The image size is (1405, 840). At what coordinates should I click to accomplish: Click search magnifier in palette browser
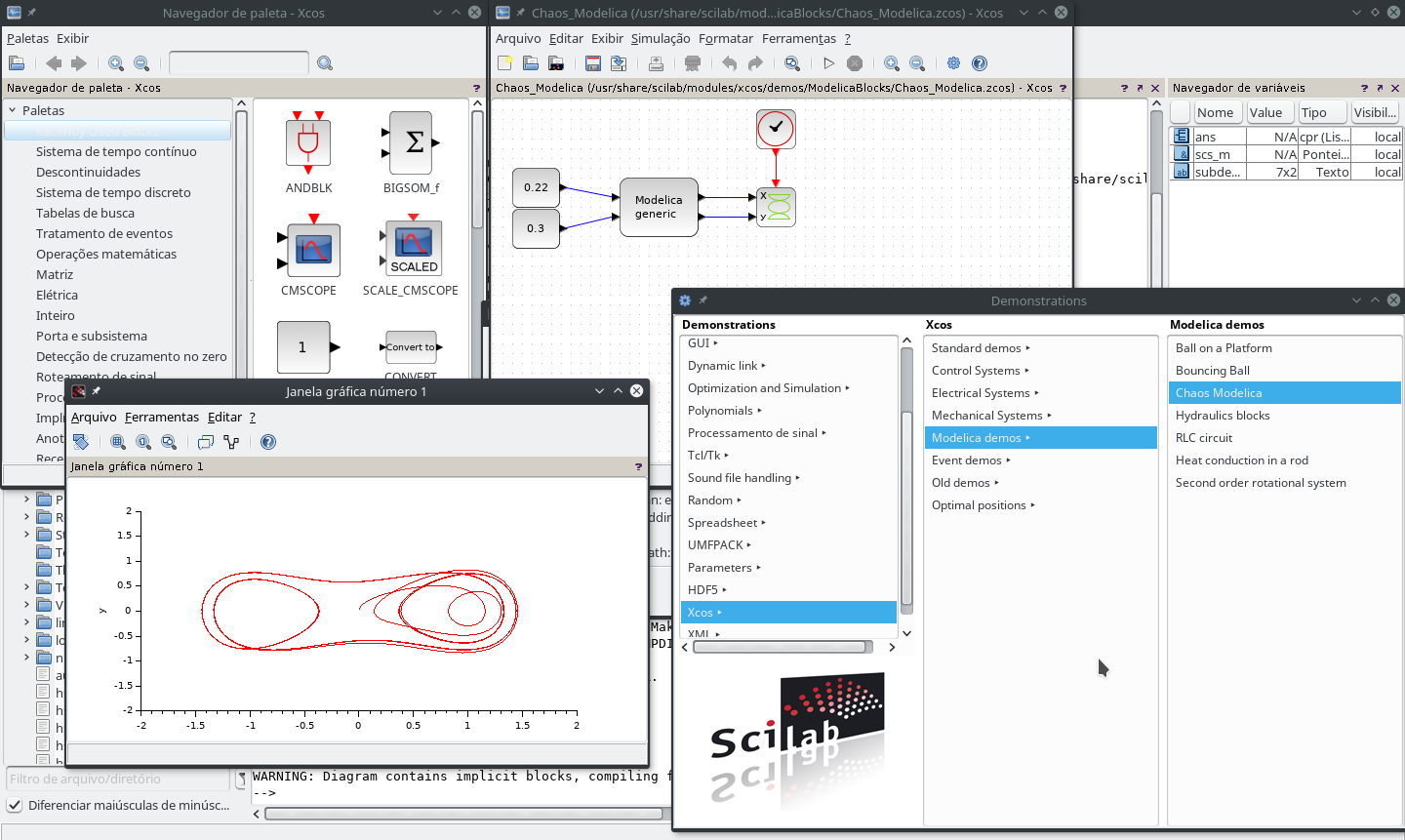tap(325, 63)
